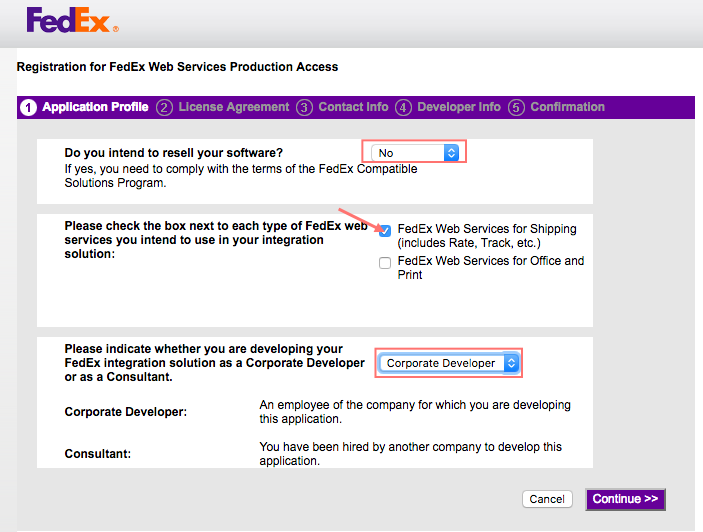Click step 1 circle icon

pos(28,108)
